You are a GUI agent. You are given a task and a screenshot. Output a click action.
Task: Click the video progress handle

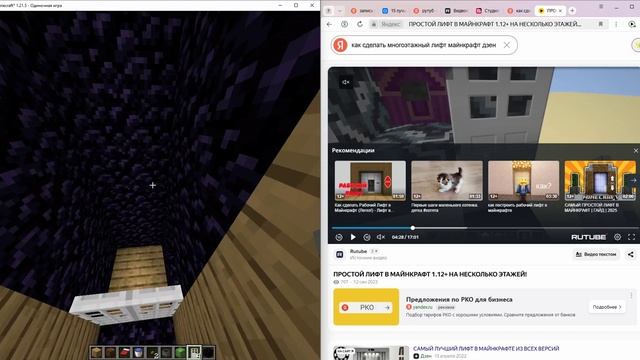click(x=413, y=228)
